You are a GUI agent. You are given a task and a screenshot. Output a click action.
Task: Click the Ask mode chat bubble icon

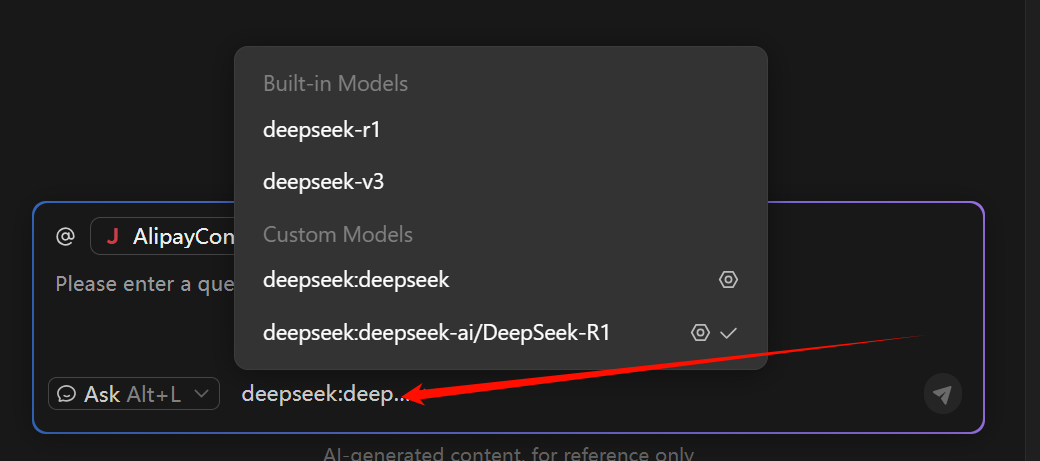click(x=67, y=394)
